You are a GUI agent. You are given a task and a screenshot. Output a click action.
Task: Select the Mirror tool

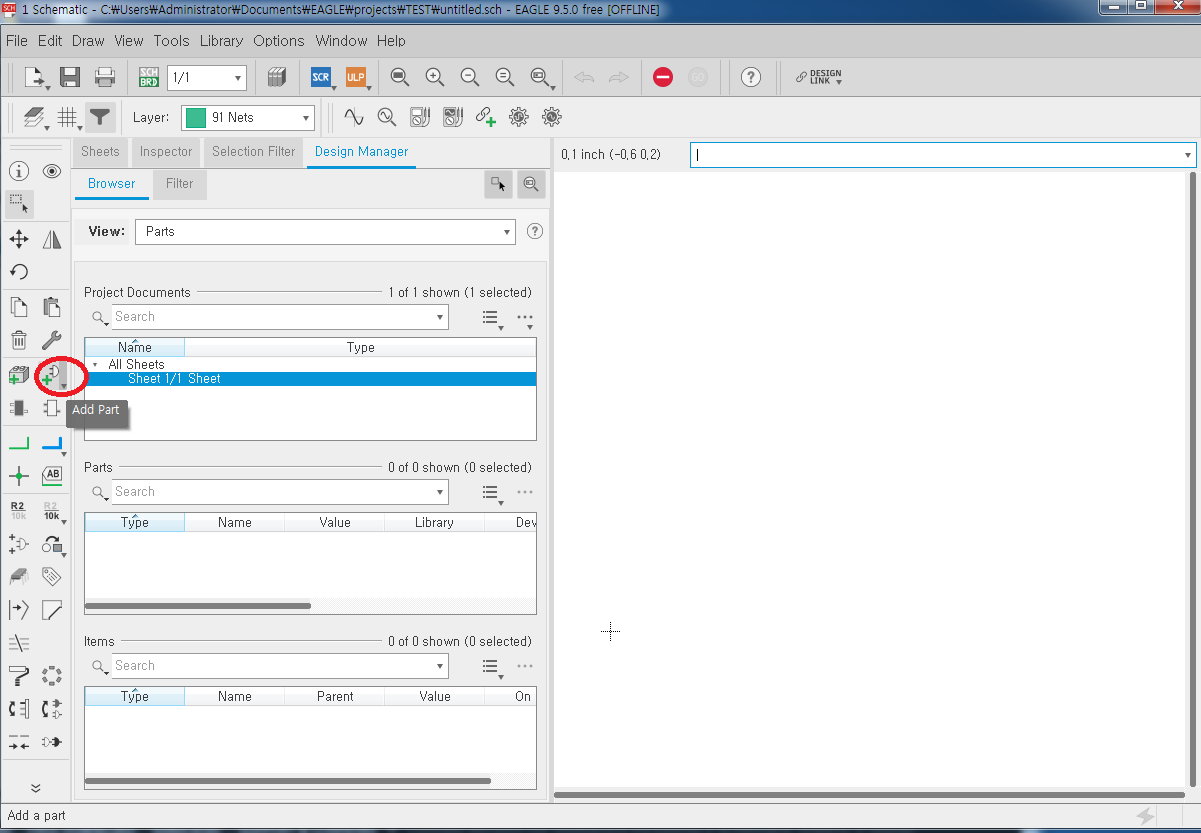52,239
